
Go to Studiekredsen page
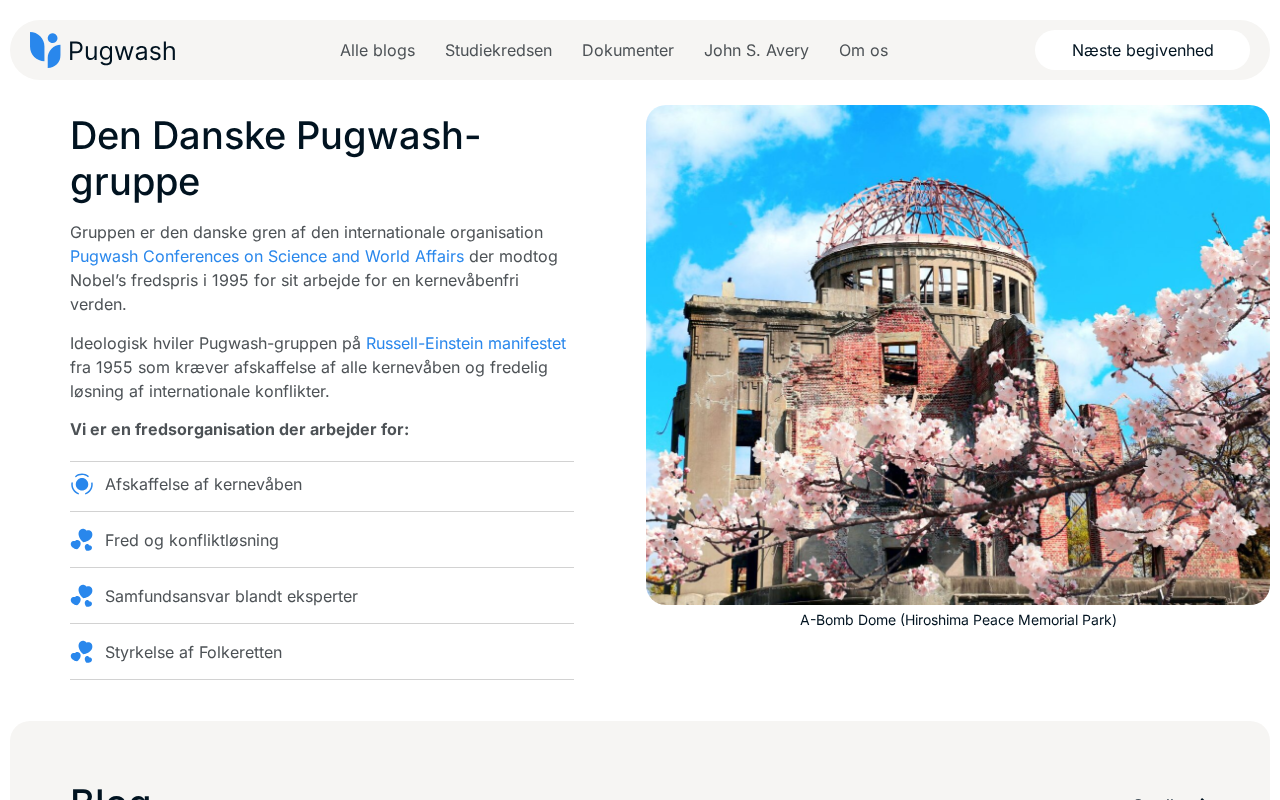tap(498, 50)
